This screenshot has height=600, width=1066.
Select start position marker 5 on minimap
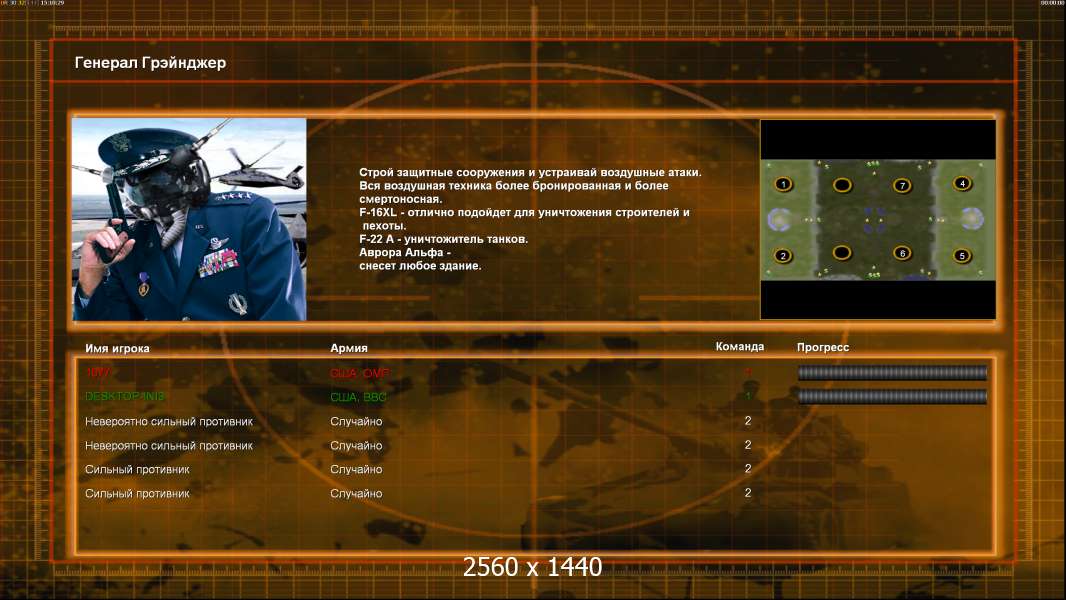(x=961, y=255)
